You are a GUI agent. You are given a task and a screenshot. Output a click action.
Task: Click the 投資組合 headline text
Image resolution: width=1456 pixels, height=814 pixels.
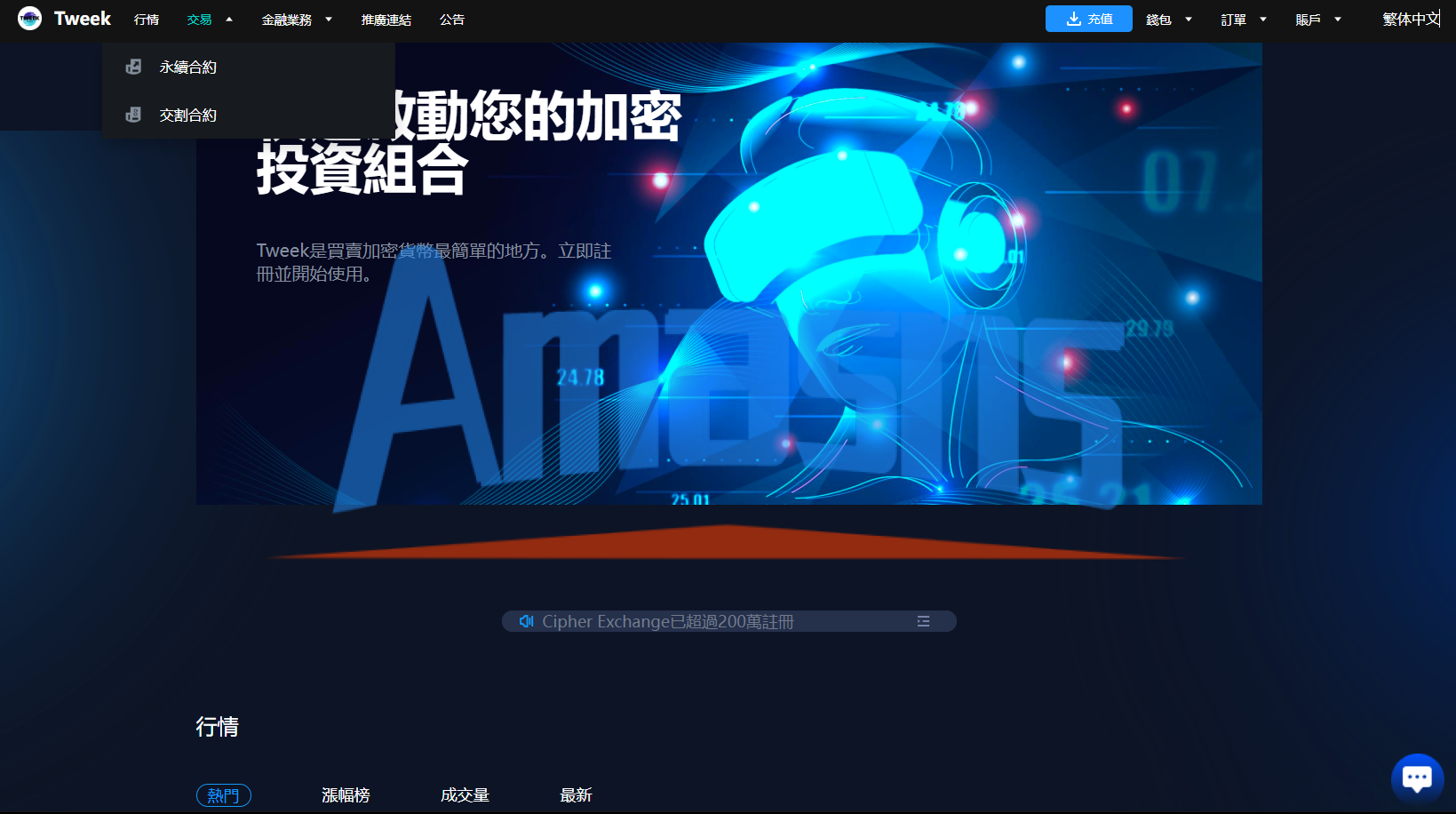tap(362, 169)
